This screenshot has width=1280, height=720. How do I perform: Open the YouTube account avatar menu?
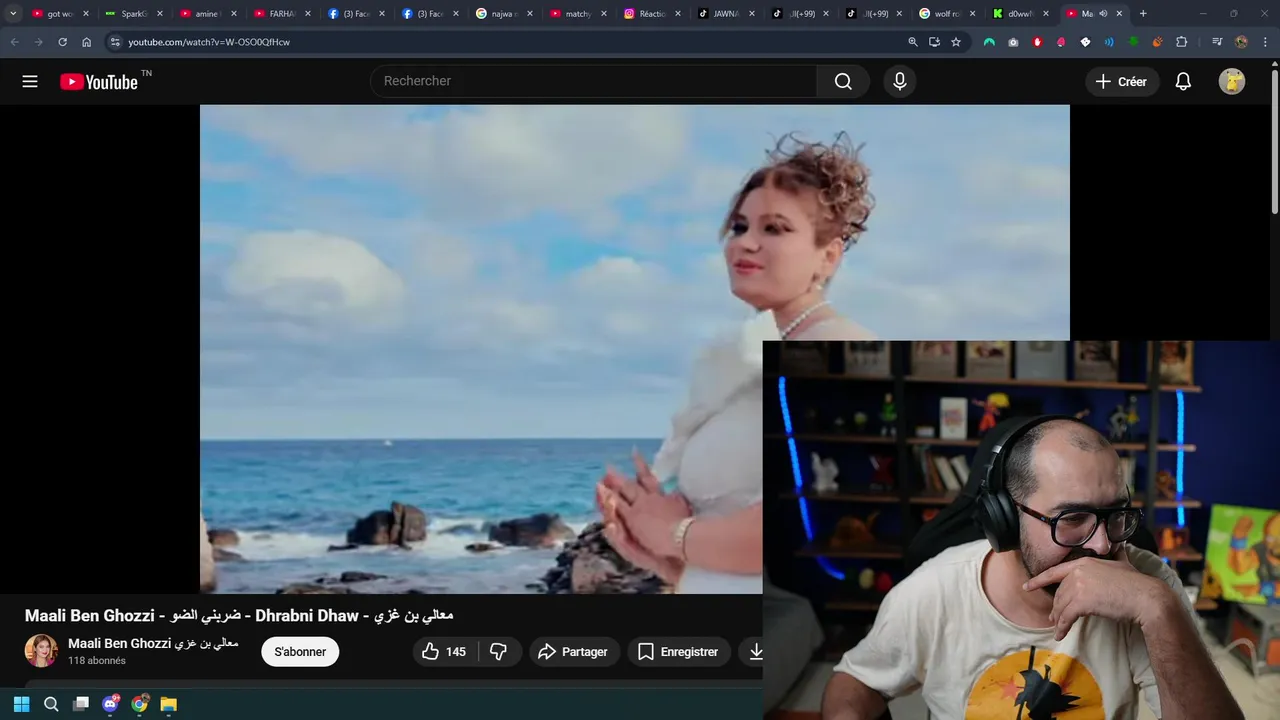(x=1232, y=82)
